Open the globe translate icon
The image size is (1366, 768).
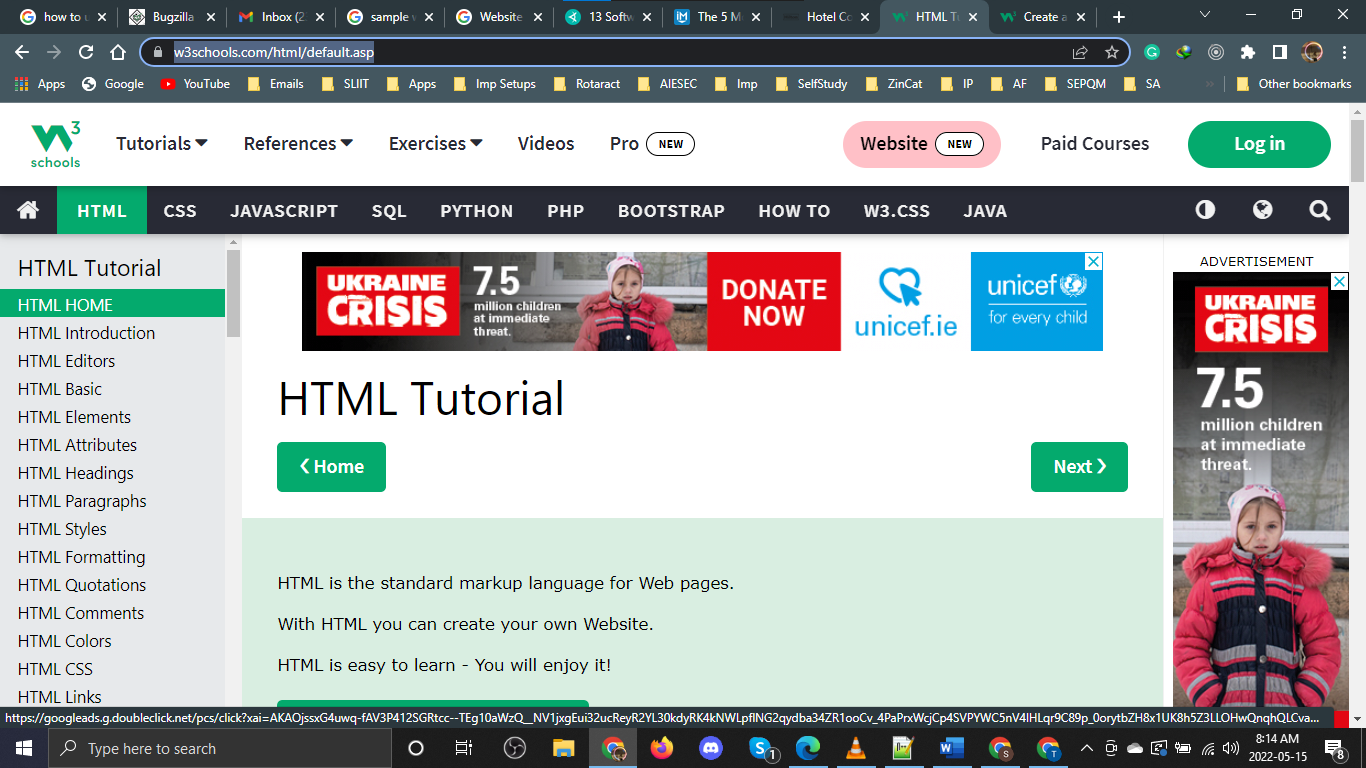(x=1262, y=210)
